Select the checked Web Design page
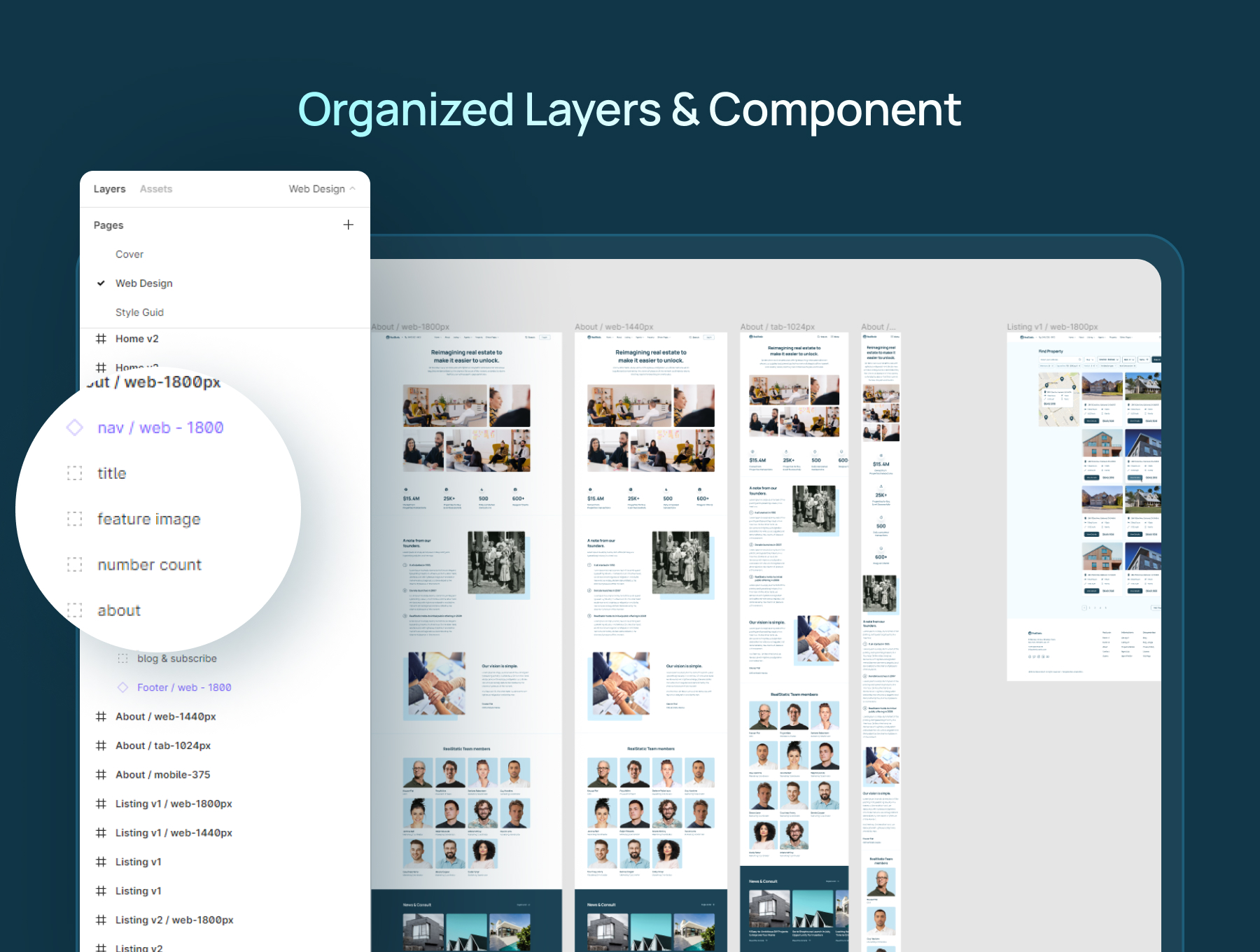The width and height of the screenshot is (1260, 952). (143, 283)
